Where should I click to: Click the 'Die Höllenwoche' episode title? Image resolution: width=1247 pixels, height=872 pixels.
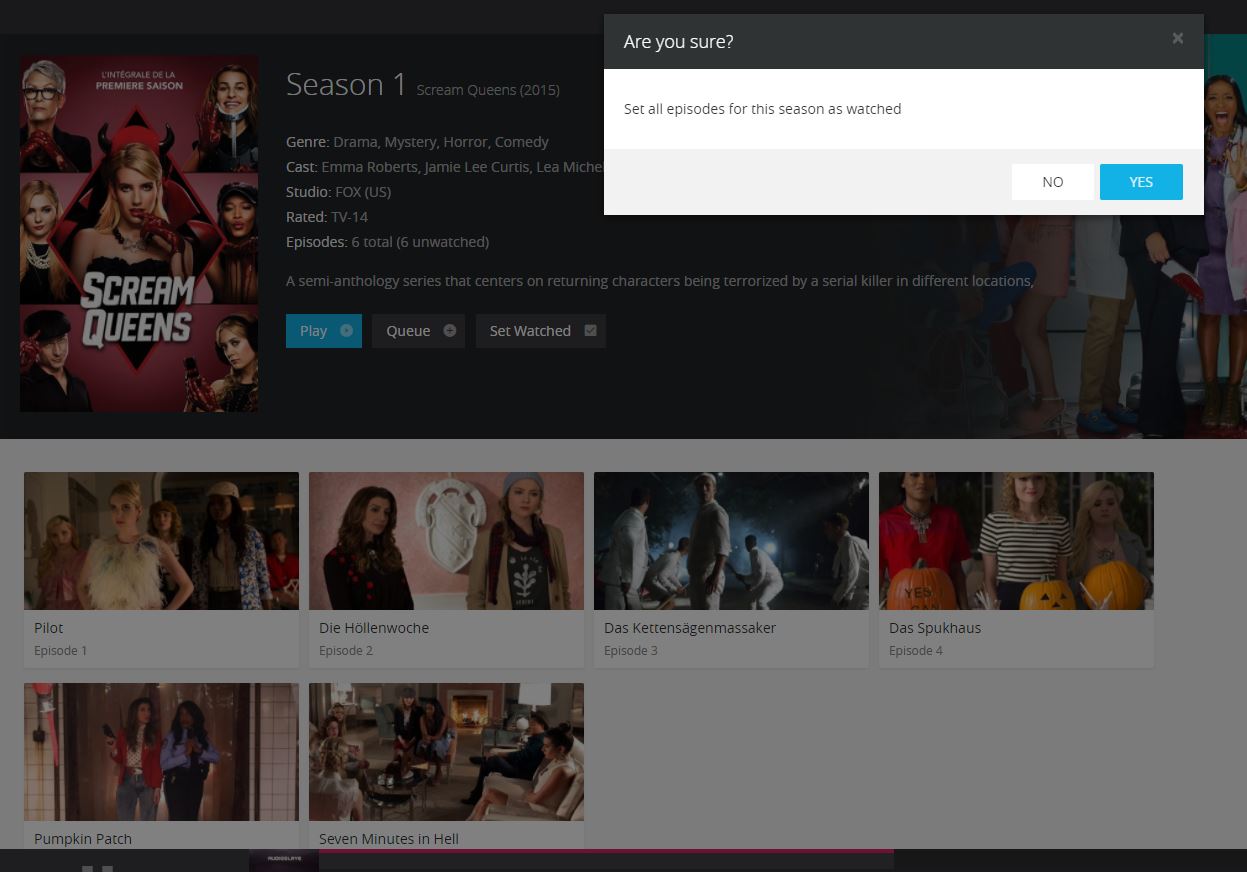pos(374,628)
